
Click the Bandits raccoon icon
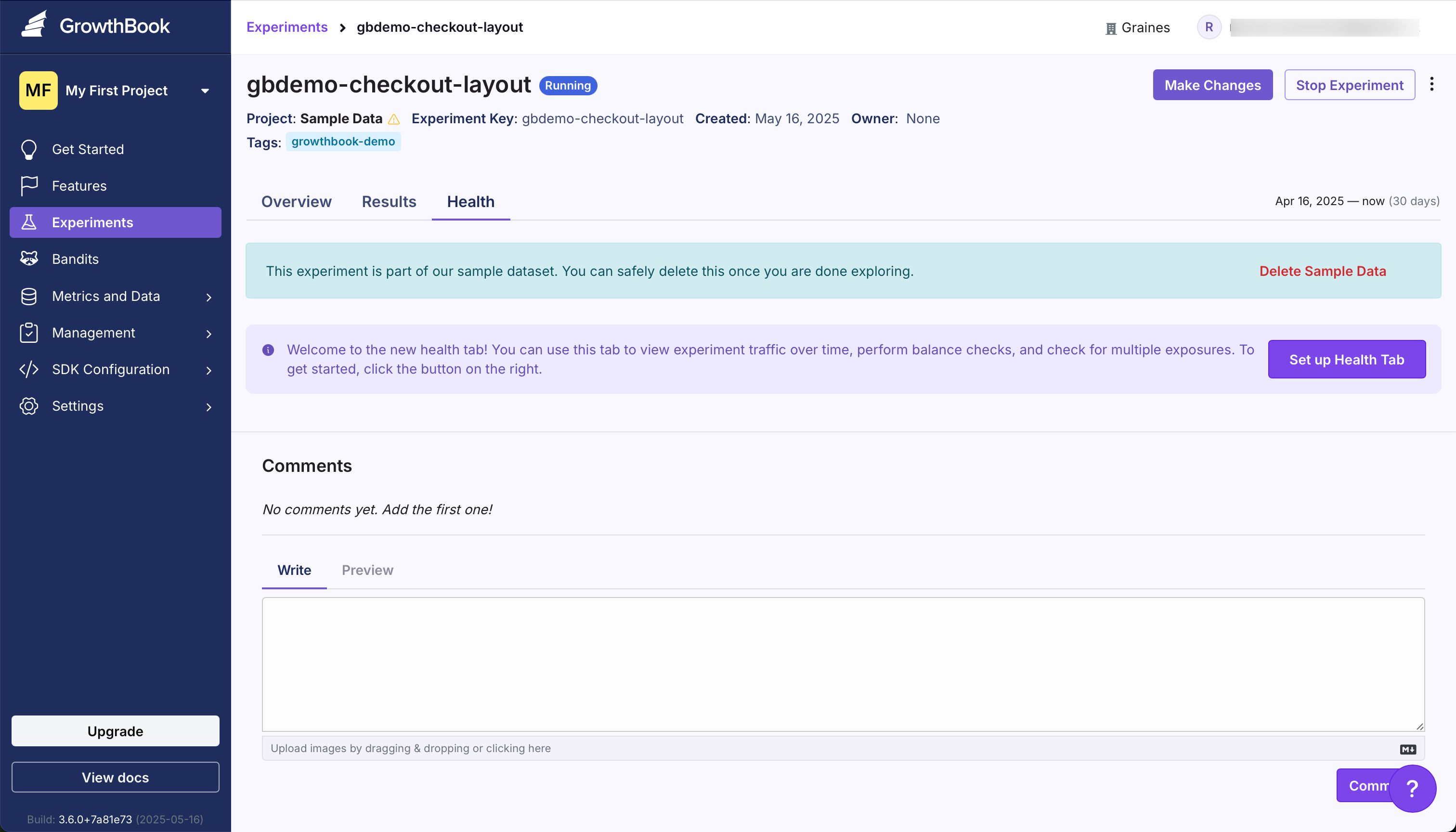coord(28,259)
